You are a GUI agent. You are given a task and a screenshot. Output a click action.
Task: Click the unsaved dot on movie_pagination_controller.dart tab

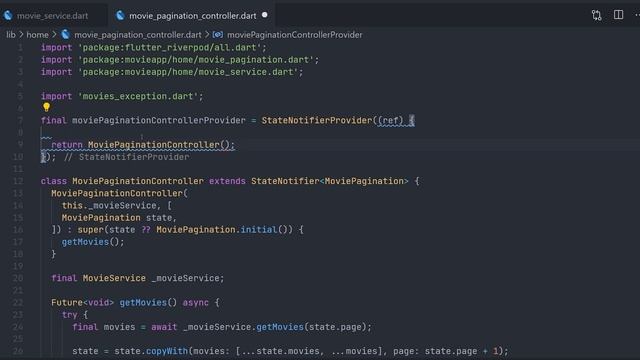point(264,15)
